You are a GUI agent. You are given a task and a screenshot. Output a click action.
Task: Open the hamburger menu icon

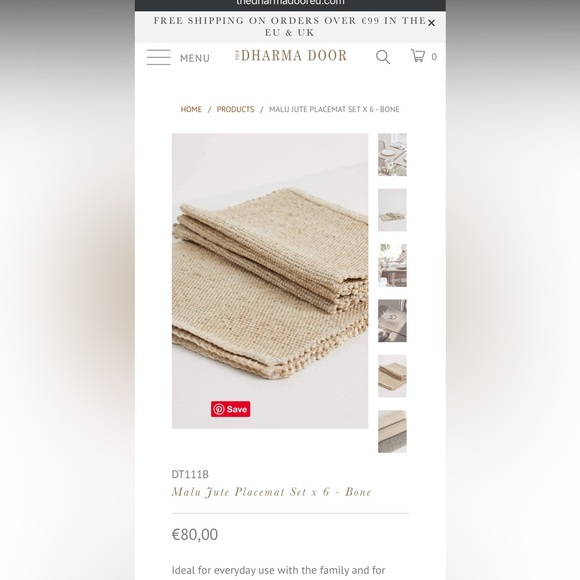[159, 57]
